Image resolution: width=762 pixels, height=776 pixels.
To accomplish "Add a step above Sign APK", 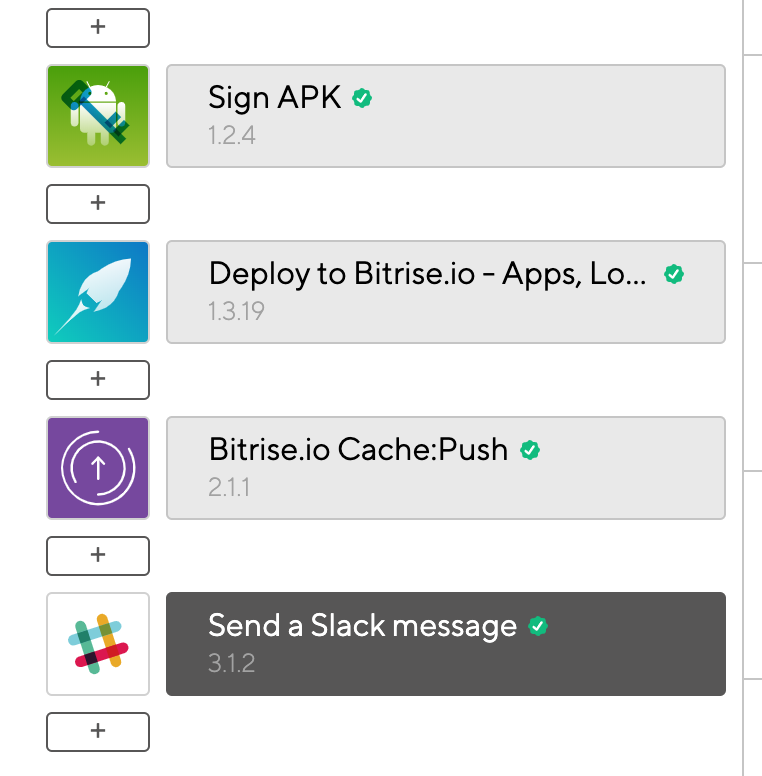I will (98, 28).
